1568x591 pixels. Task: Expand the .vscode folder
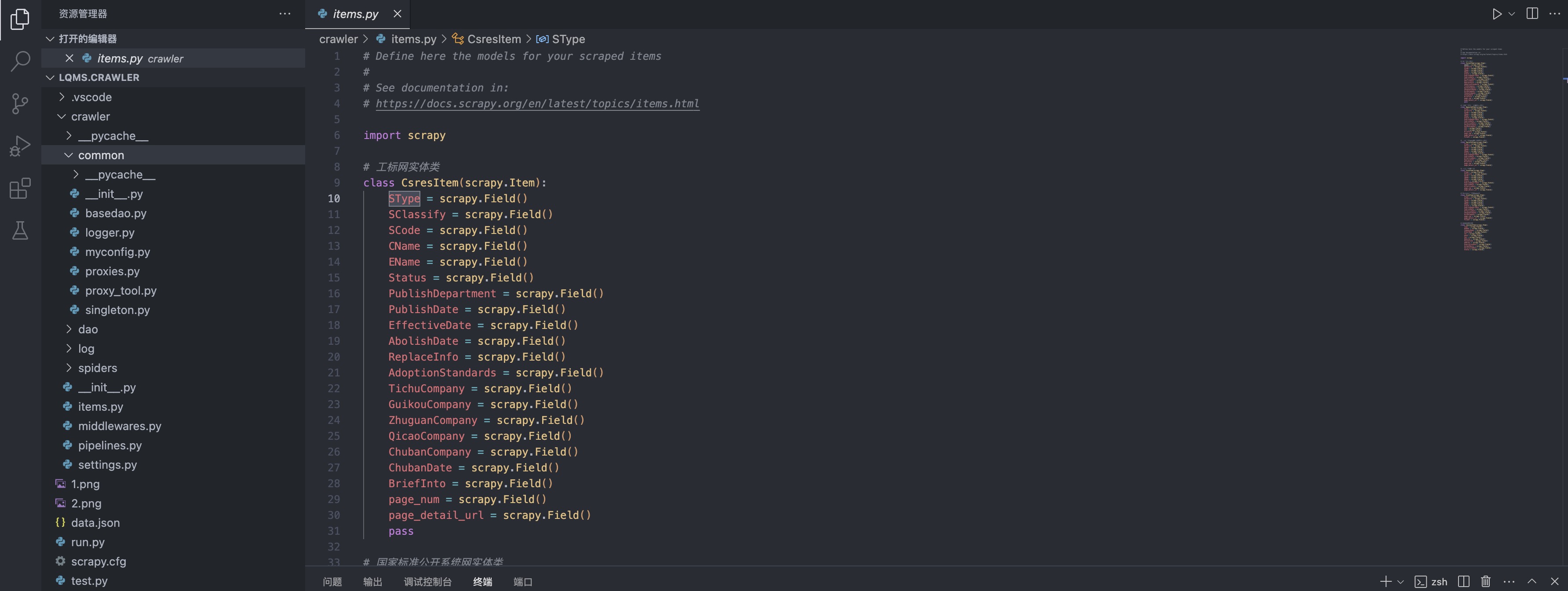(174, 97)
